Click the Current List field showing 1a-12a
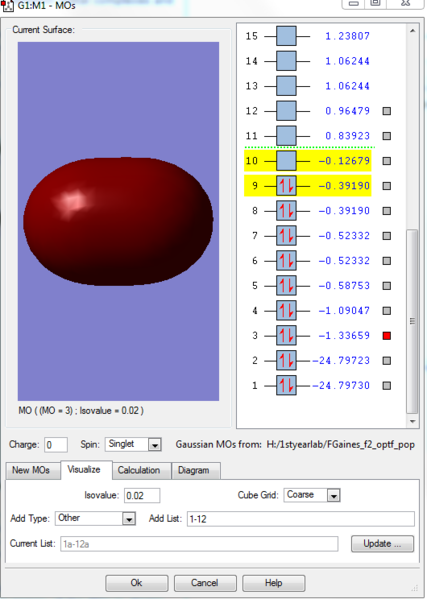Viewport: 427px width, 599px height. 199,544
